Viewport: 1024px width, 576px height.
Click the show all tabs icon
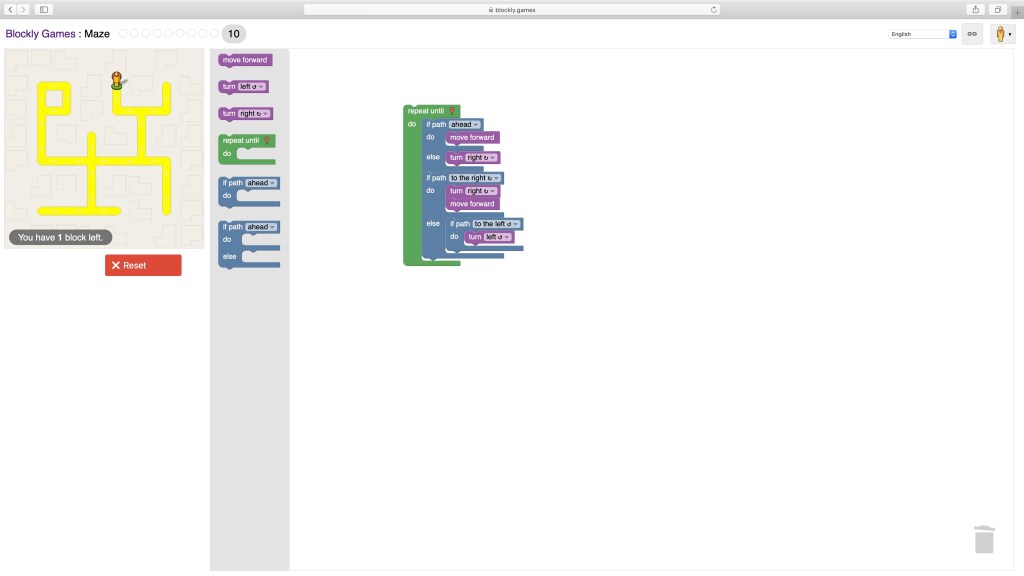(x=998, y=9)
